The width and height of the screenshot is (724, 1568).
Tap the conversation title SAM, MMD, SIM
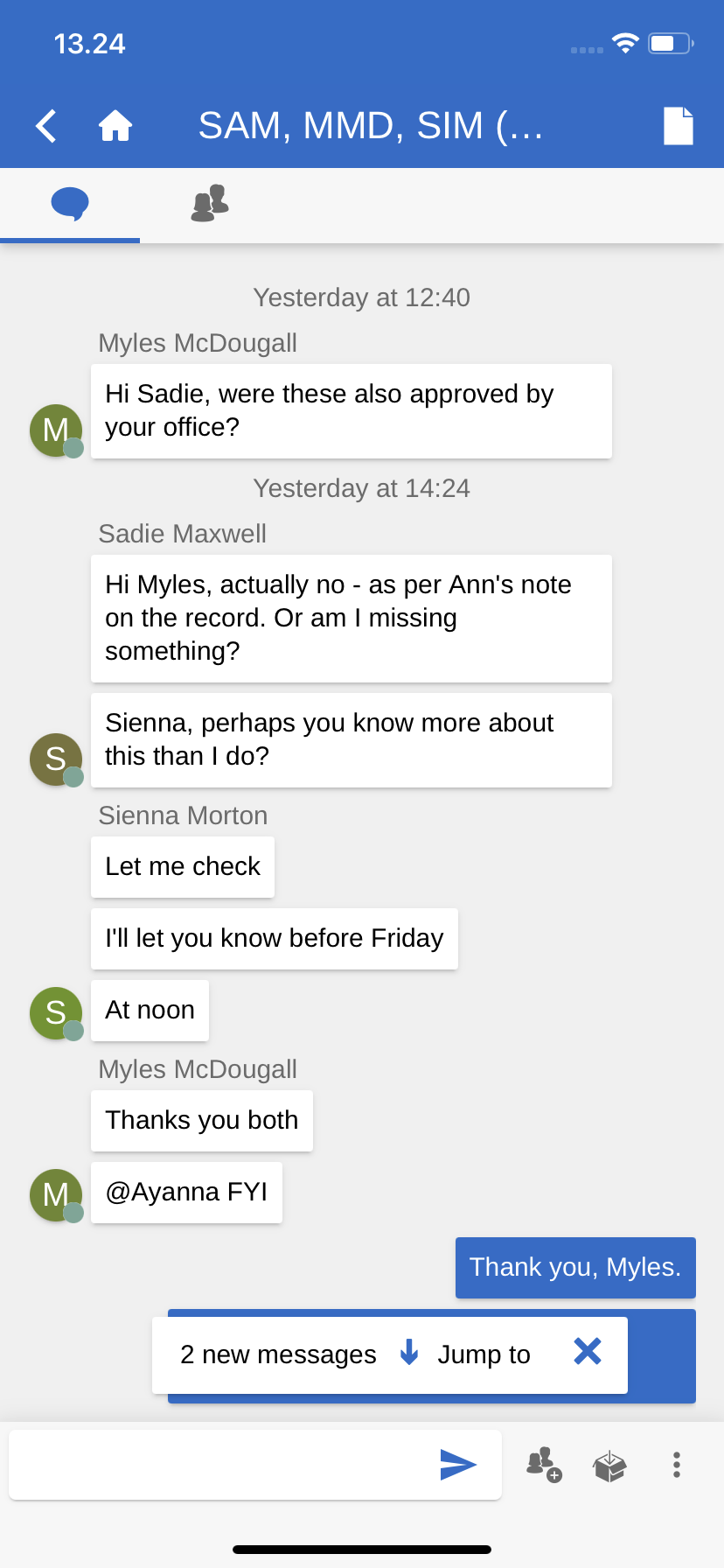point(371,126)
